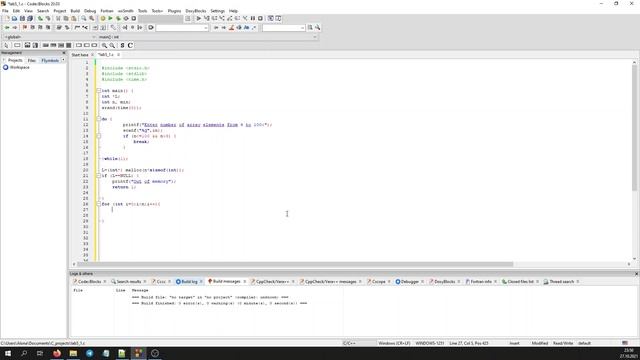The image size is (640, 360).
Task: Open the second toolbar combo box near search icons
Action: pyautogui.click(x=284, y=27)
